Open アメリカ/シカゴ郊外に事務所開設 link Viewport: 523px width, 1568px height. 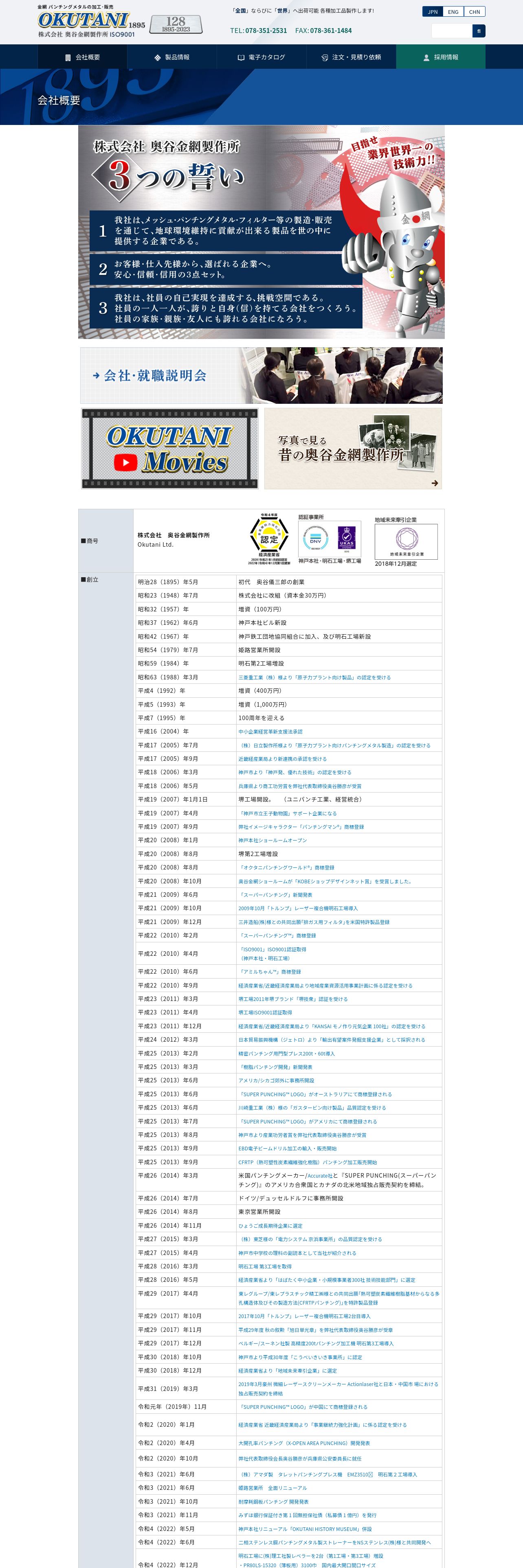[277, 1080]
